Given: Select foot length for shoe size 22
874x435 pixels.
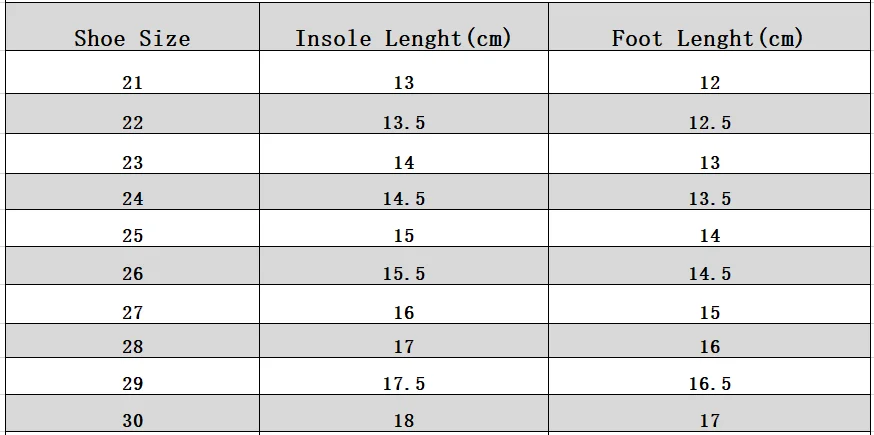Looking at the screenshot, I should point(709,123).
